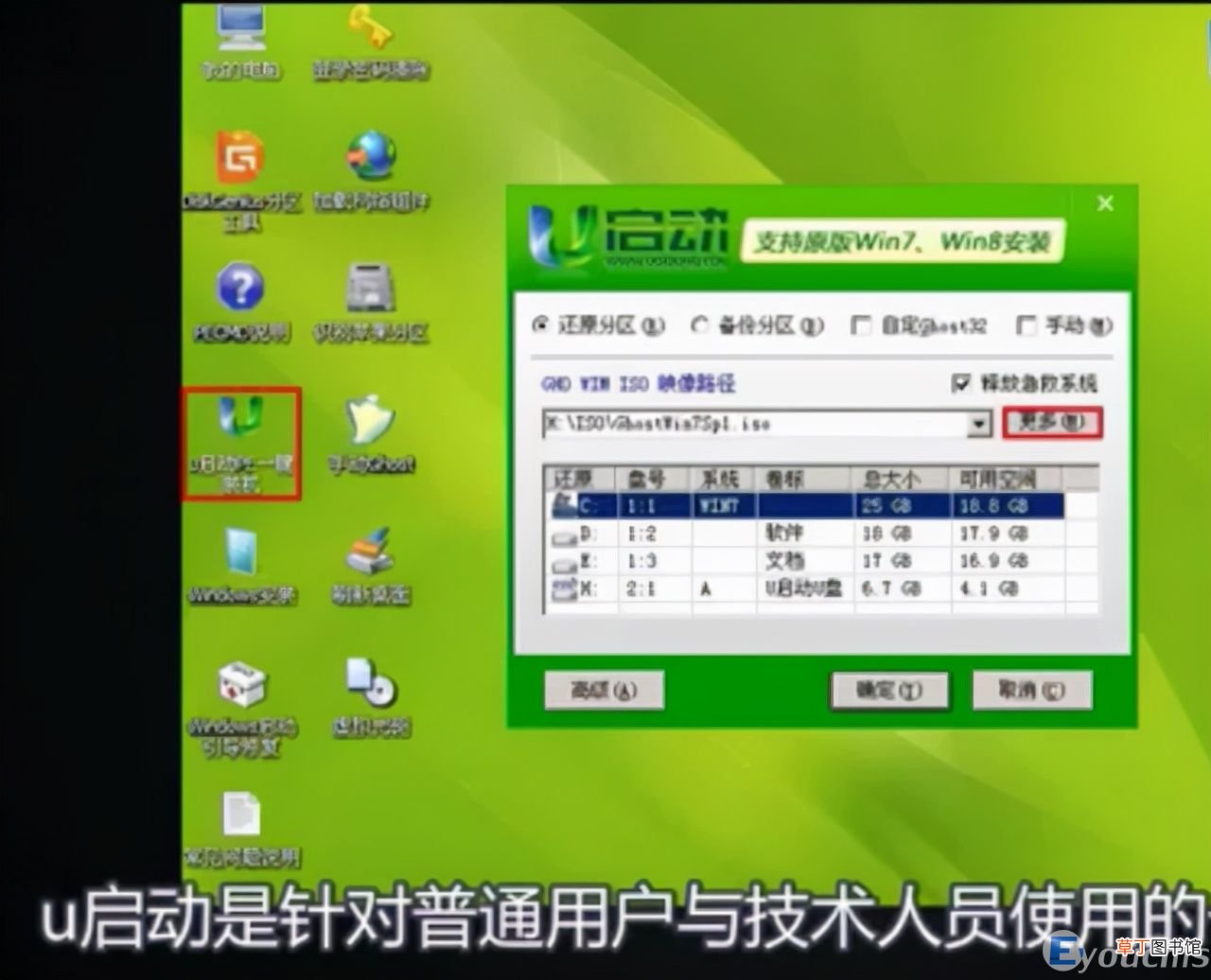Confirm with the 确定 button
This screenshot has width=1211, height=980.
888,691
